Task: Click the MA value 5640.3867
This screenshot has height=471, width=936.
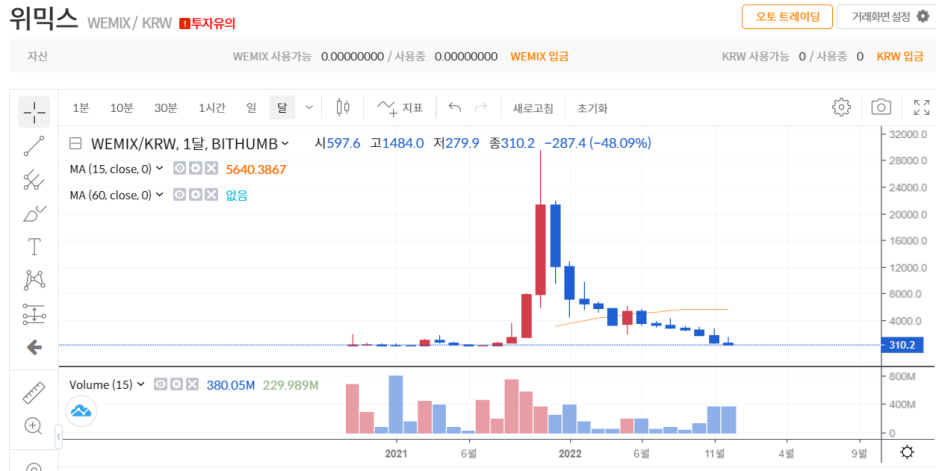Action: click(x=256, y=169)
